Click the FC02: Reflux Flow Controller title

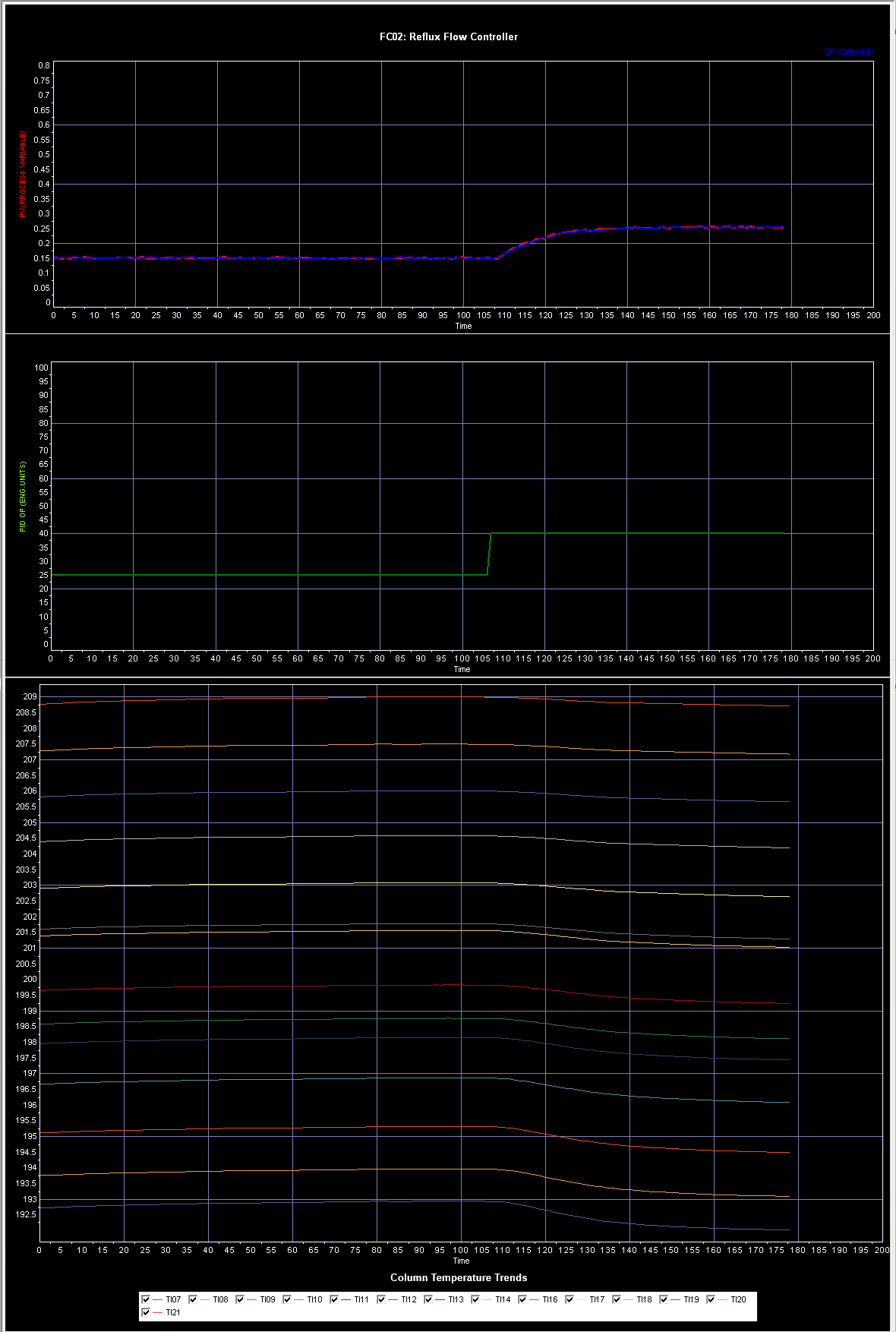(448, 36)
